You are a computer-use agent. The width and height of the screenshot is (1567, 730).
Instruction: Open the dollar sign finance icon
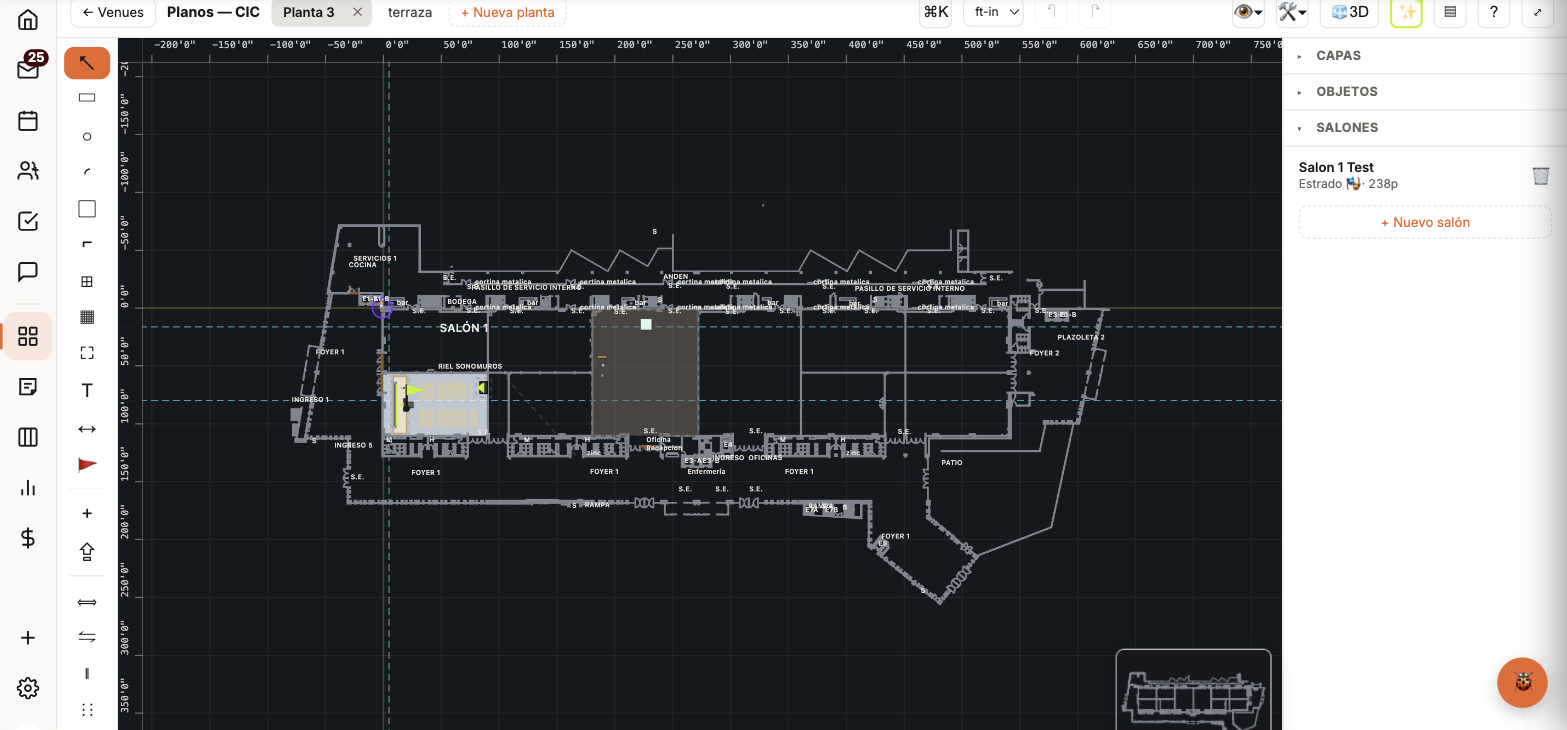28,539
